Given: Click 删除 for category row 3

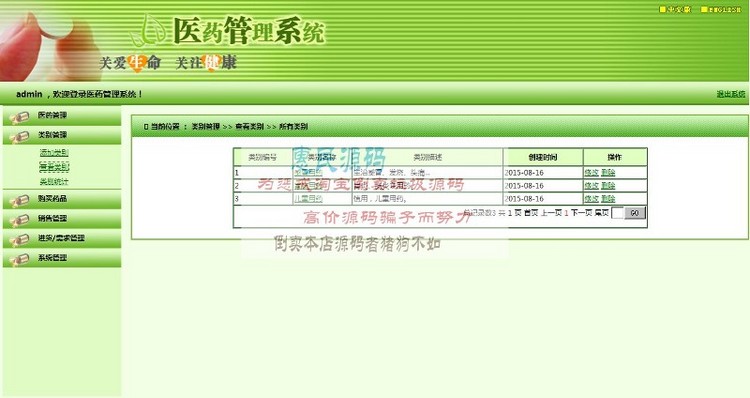Looking at the screenshot, I should (608, 199).
